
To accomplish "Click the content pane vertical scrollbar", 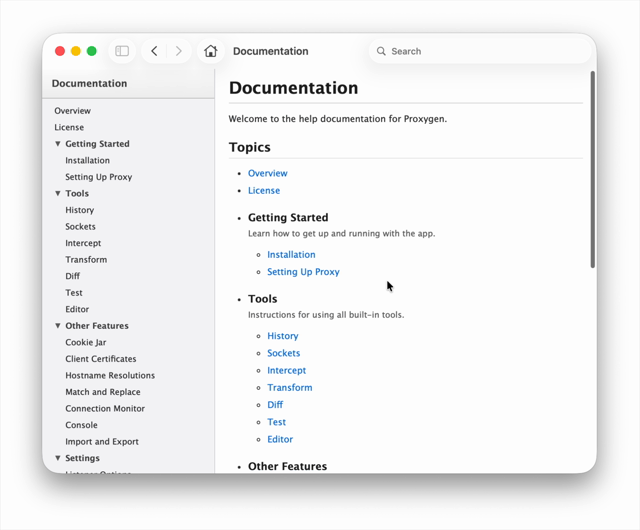I will click(x=593, y=169).
